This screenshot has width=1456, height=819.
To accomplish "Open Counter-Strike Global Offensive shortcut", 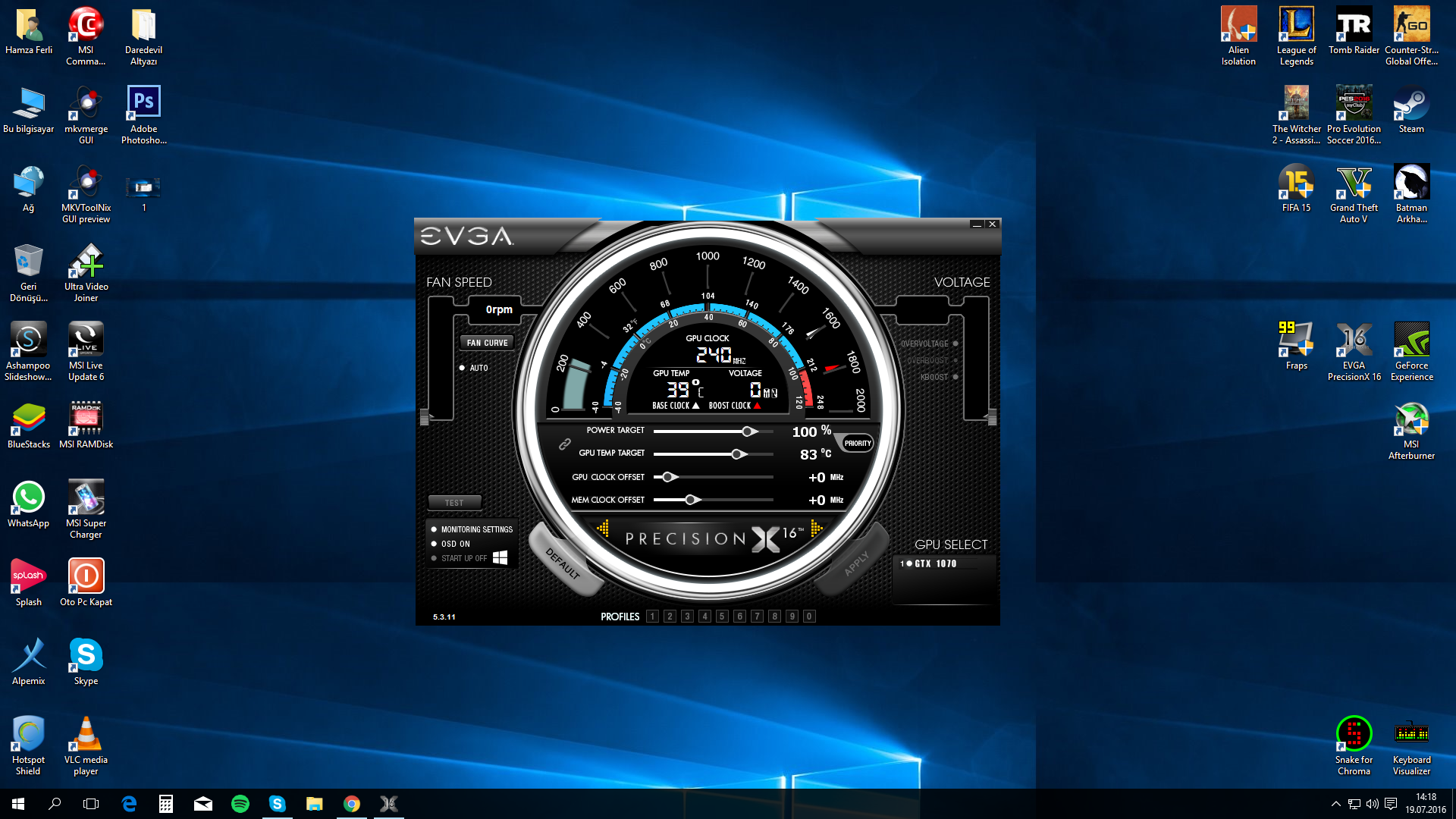I will [1411, 36].
